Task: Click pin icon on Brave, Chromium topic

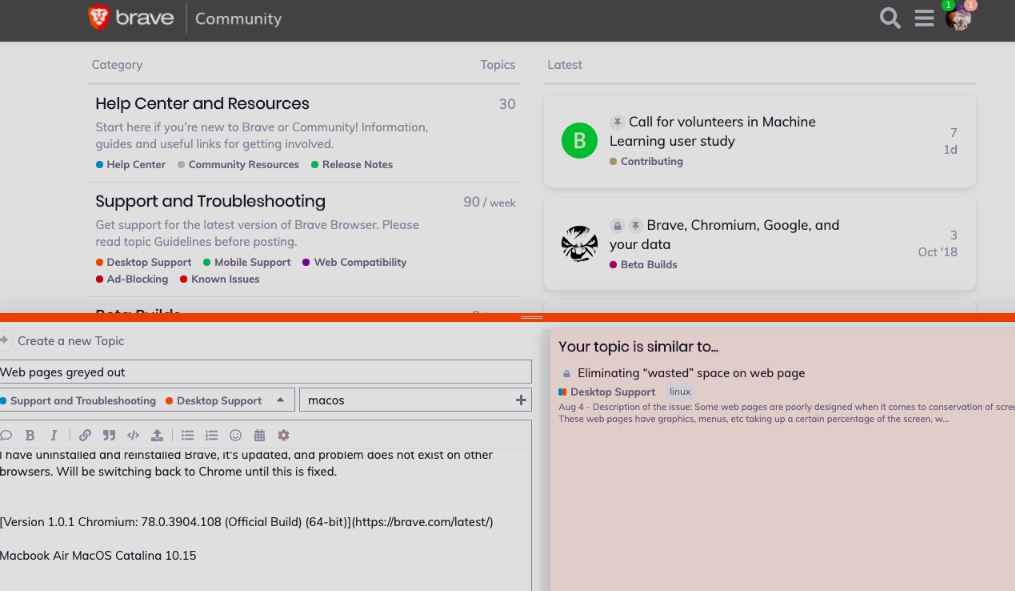Action: click(635, 225)
